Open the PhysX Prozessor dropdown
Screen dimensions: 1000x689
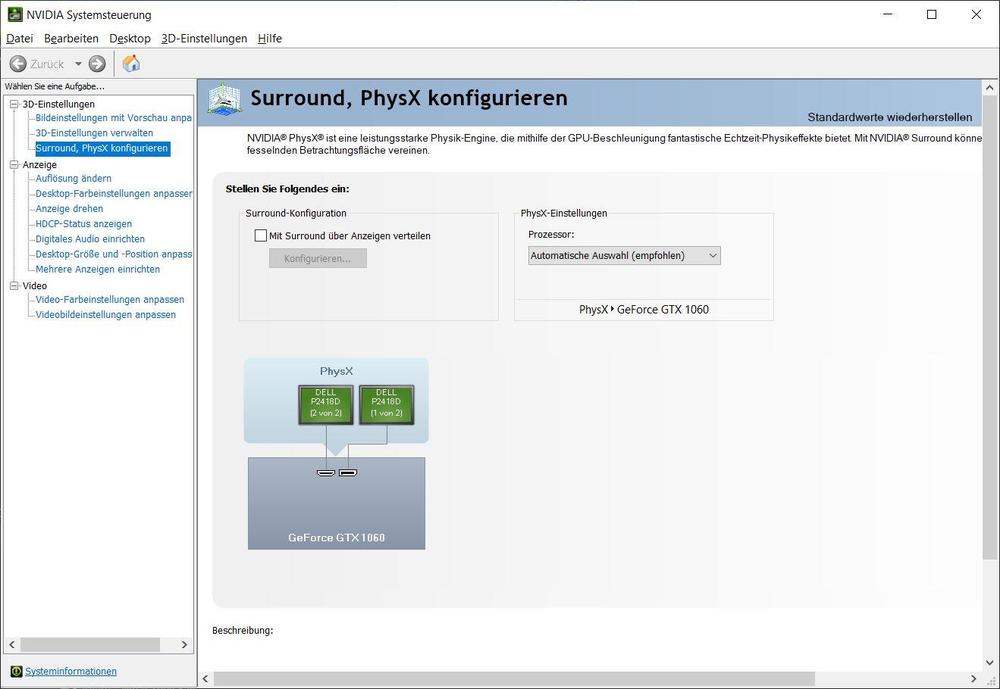624,256
